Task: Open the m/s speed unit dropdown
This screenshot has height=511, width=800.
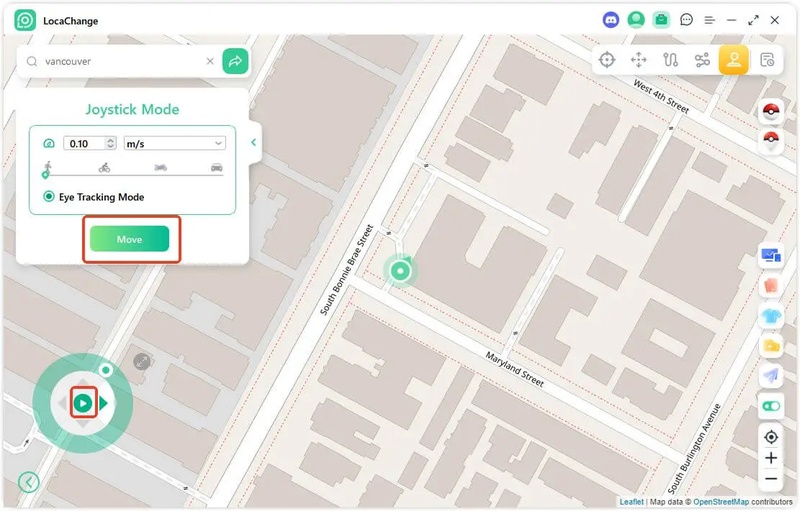Action: pos(174,143)
